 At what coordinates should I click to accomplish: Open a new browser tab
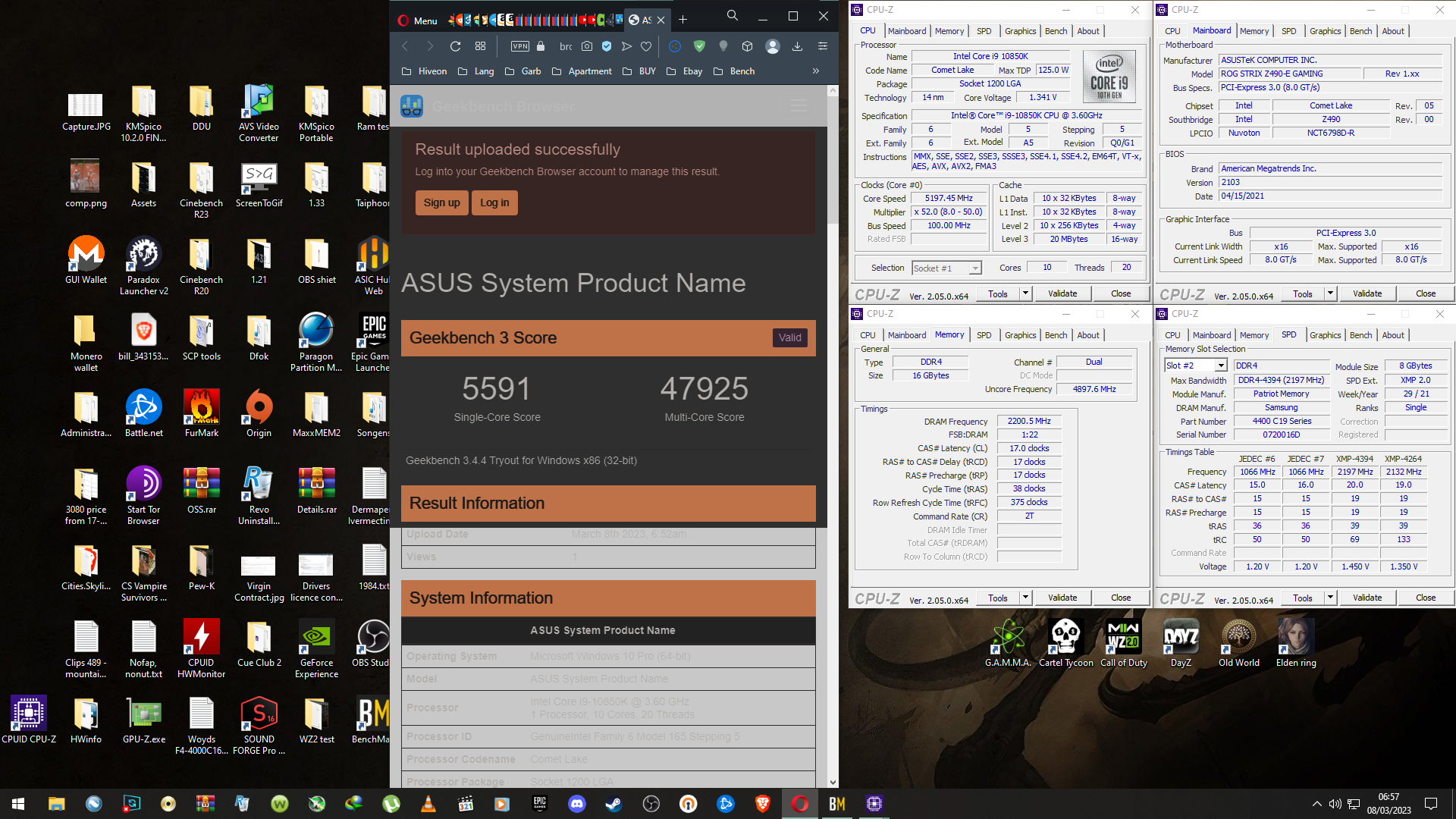(x=682, y=20)
